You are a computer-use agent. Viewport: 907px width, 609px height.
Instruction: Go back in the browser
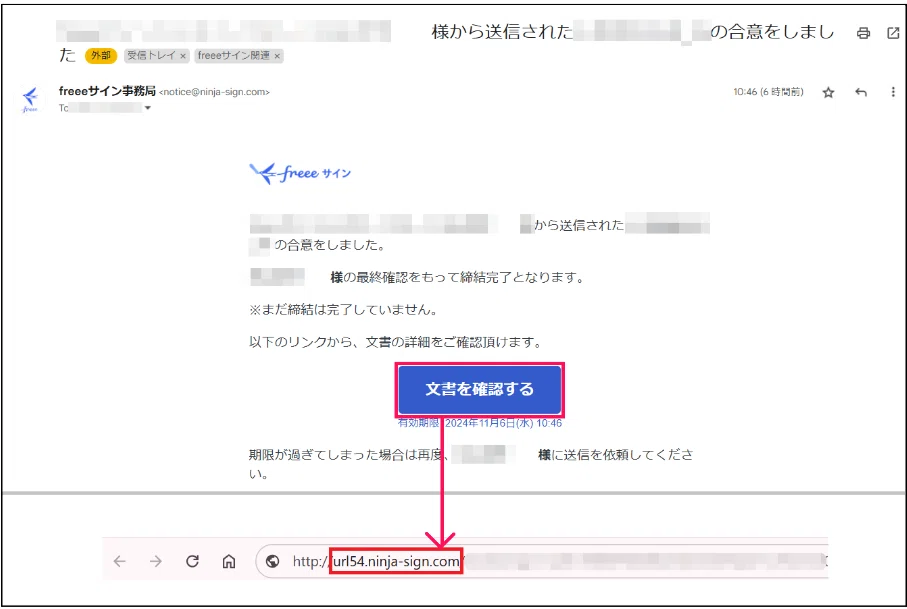(x=120, y=561)
